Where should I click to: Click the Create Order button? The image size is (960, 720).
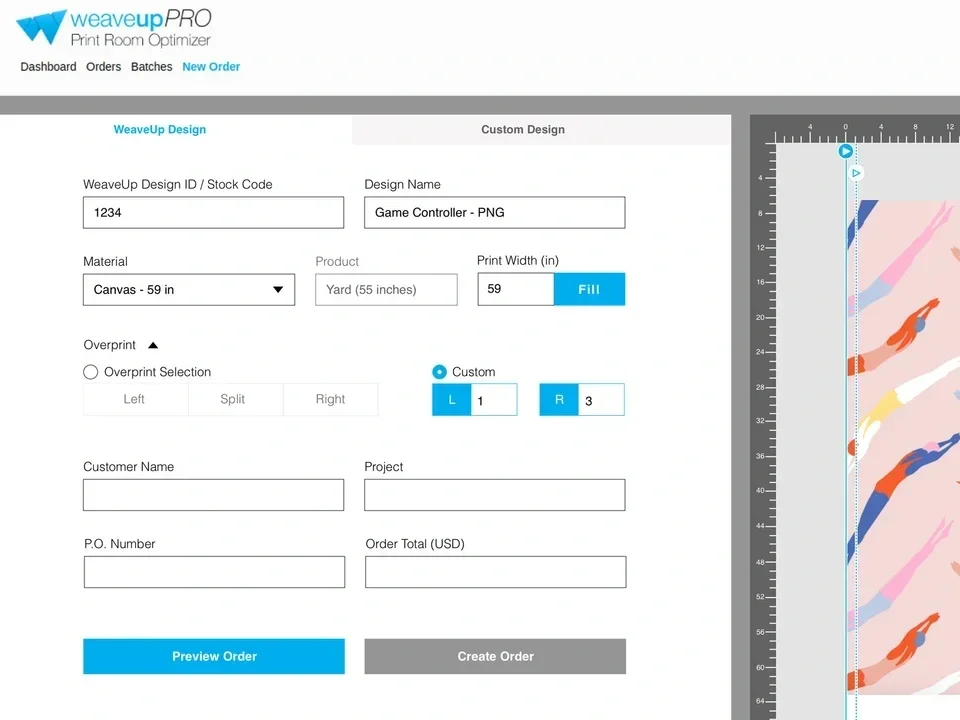coord(495,656)
